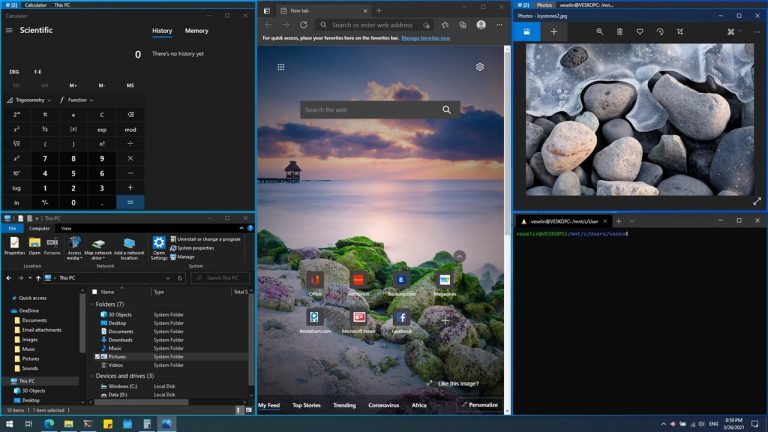This screenshot has width=768, height=432.
Task: Click the Explorer file list horizontal scrollbar
Action: click(x=142, y=402)
